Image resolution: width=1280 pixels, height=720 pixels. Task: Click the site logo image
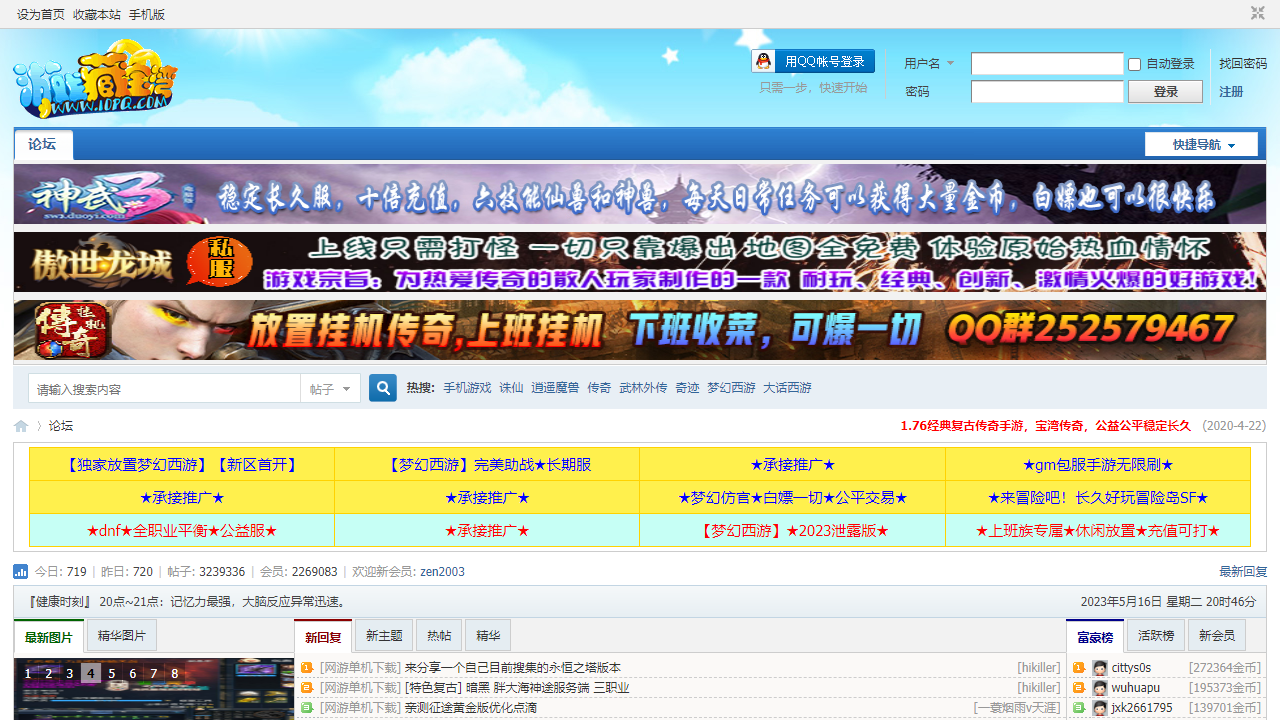[x=94, y=79]
